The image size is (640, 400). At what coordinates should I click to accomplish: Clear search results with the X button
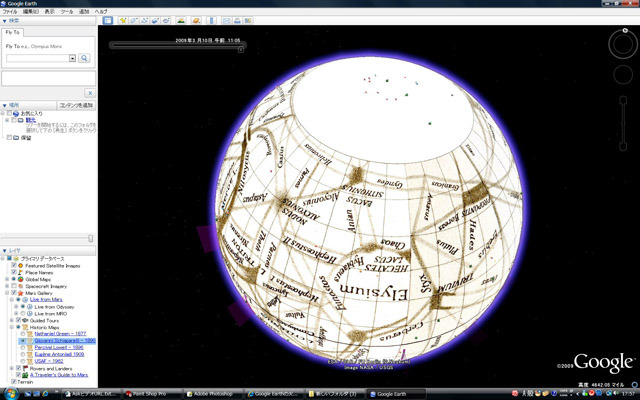pos(90,93)
